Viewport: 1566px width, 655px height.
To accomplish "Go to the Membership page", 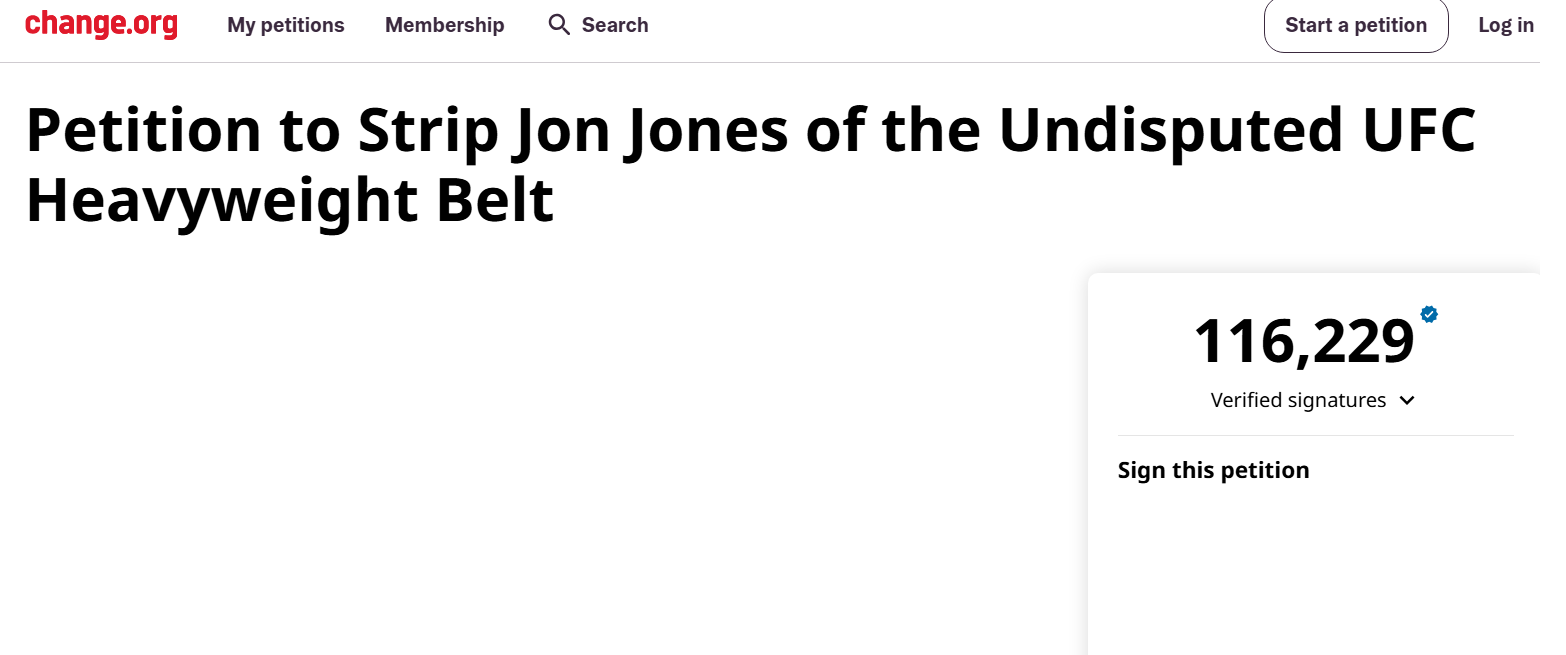I will 444,25.
